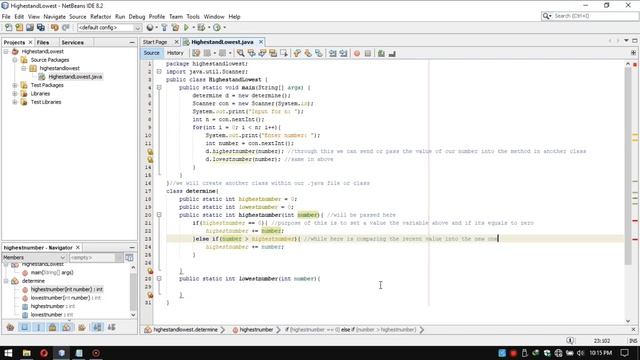Click Clean and Build Project icon
Screen dimensions: 640x360
pos(175,27)
